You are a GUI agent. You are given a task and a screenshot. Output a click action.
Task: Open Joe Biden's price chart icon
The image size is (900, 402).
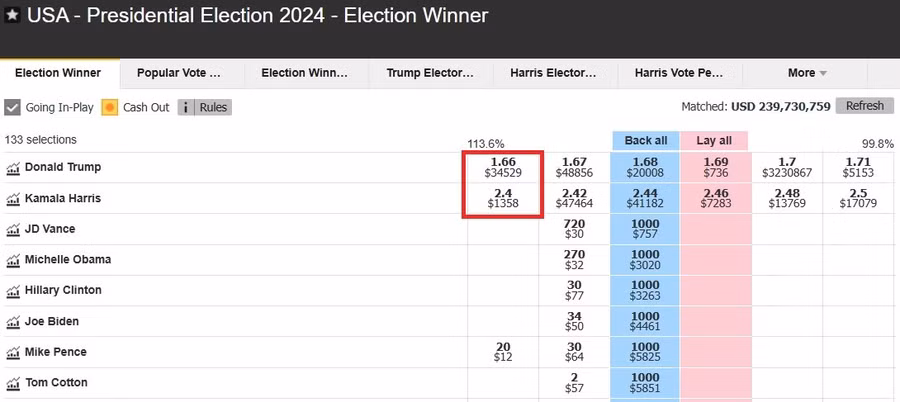pyautogui.click(x=13, y=322)
